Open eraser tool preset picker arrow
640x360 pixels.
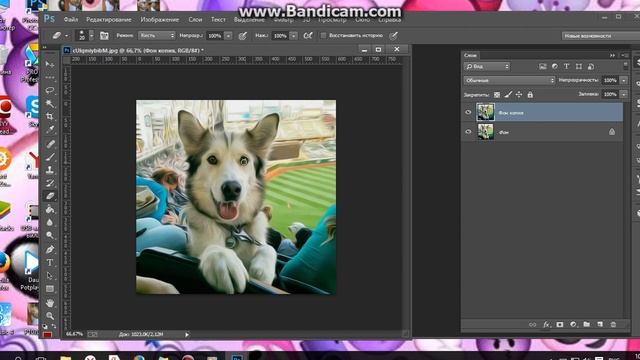tap(67, 36)
